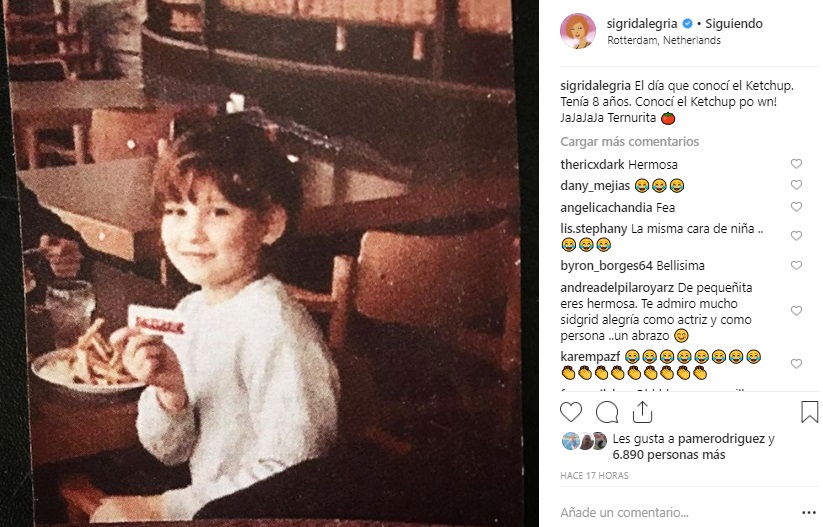
Task: Like lis.stephany's comment heart
Action: [796, 236]
